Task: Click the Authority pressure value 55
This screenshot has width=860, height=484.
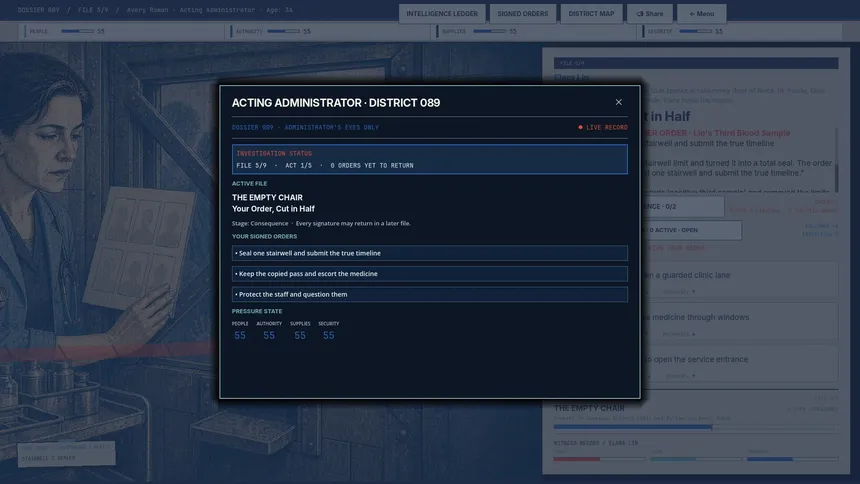Action: [269, 335]
